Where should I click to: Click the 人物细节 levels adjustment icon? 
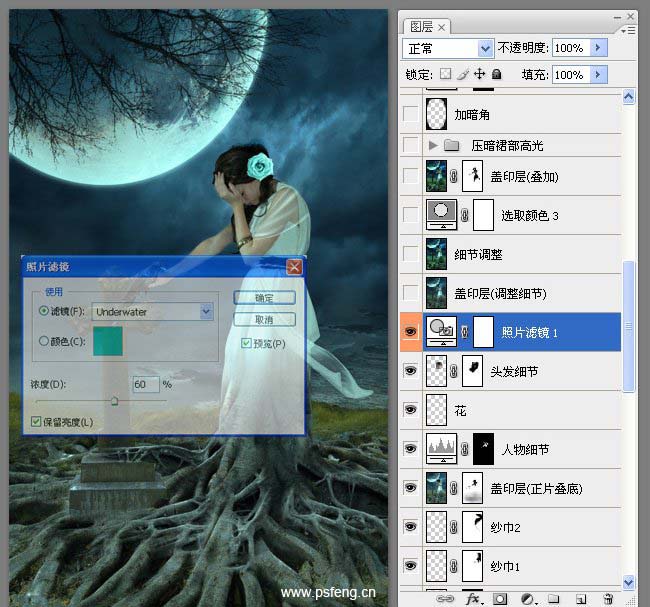[x=441, y=449]
